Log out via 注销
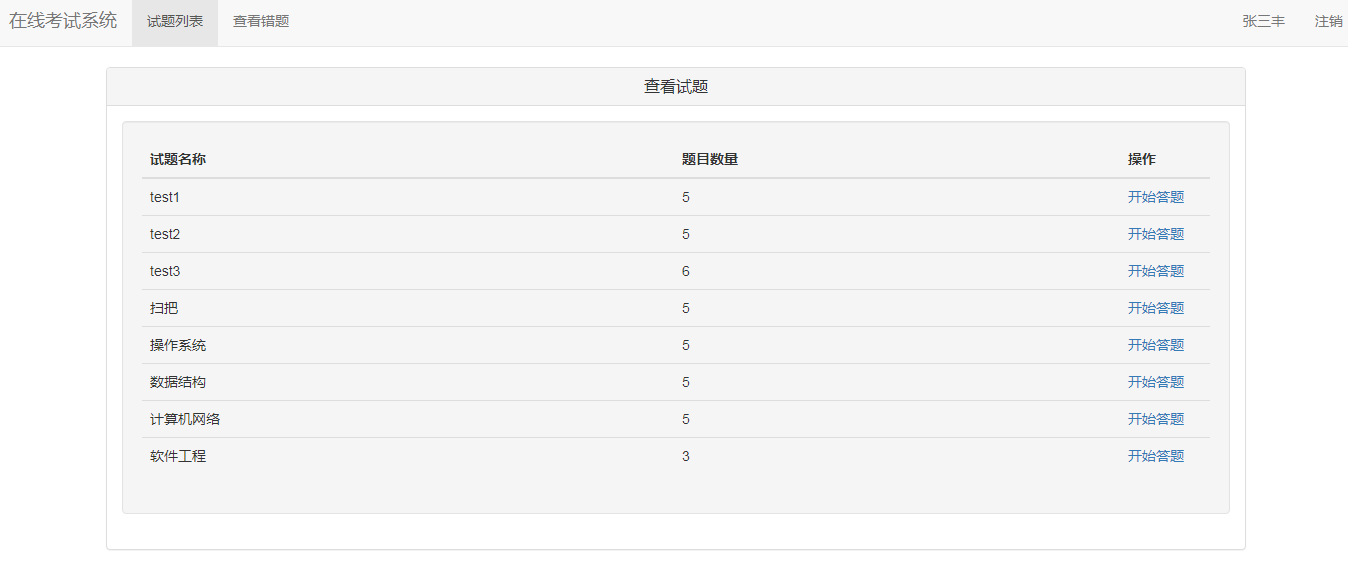Image resolution: width=1348 pixels, height=569 pixels. tap(1329, 21)
